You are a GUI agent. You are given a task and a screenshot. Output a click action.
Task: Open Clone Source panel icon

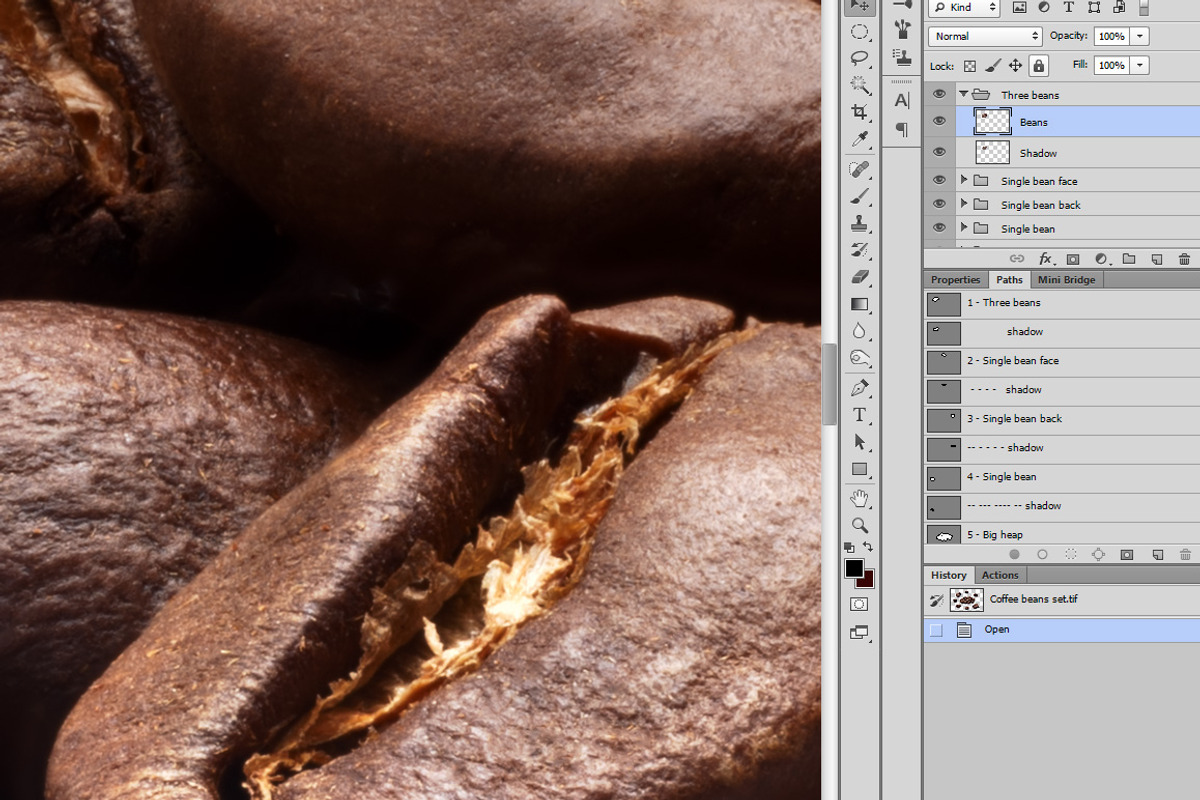coord(902,57)
